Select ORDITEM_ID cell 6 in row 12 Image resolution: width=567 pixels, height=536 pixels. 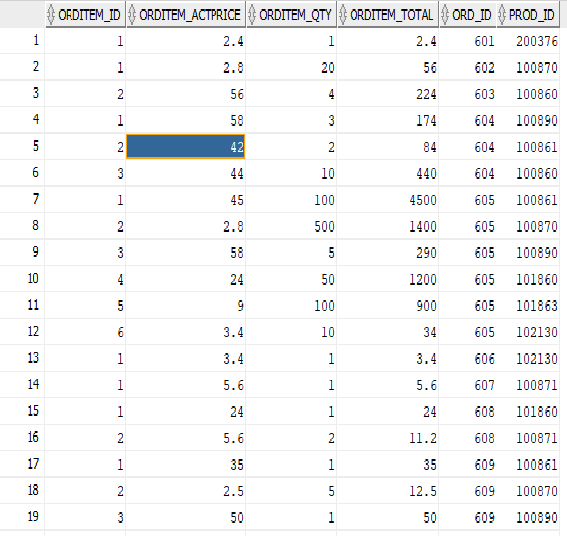point(85,332)
